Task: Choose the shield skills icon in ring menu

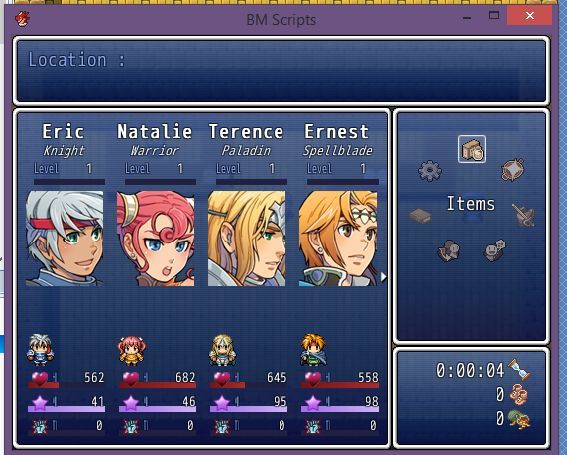Action: coord(512,170)
